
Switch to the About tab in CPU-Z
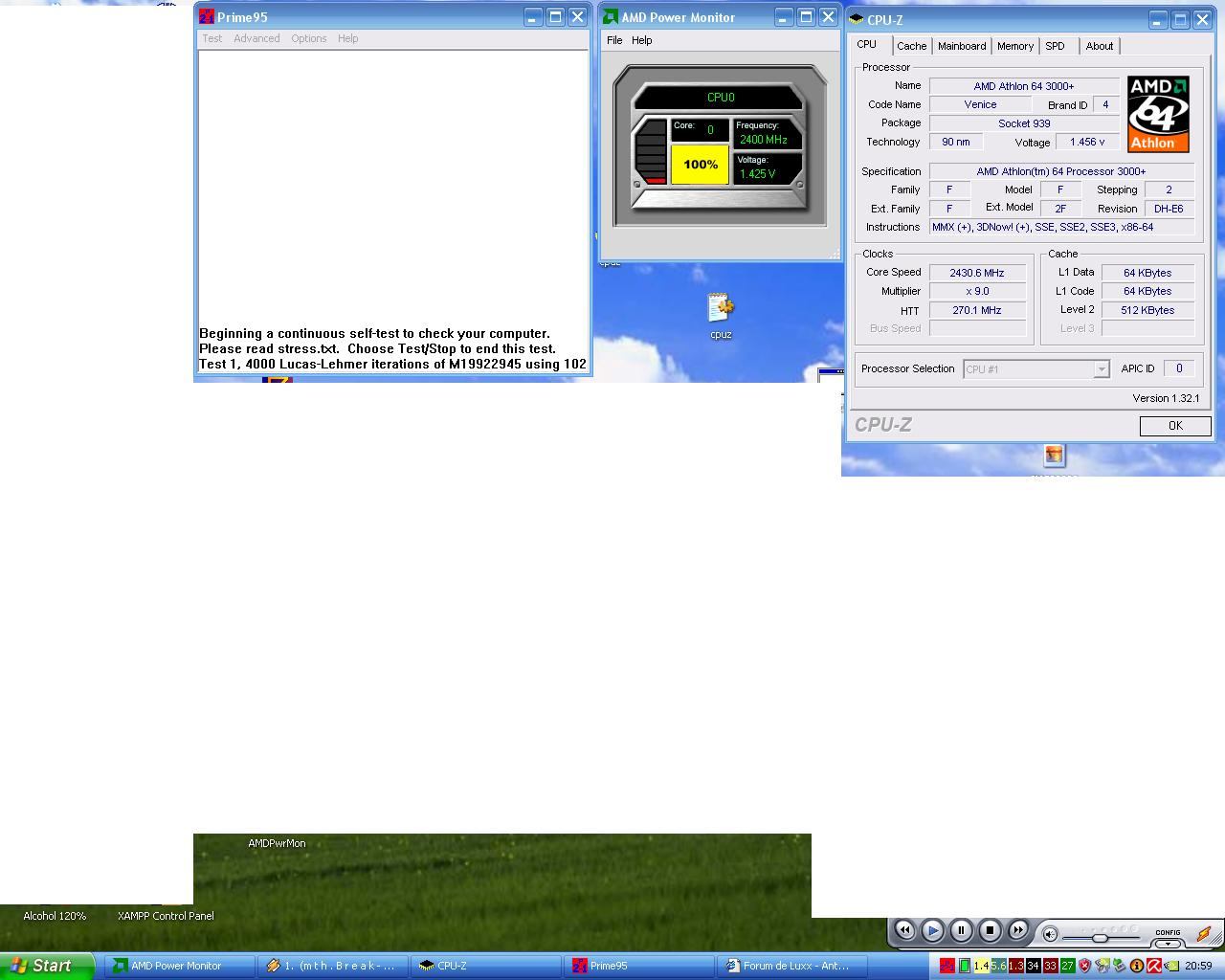pyautogui.click(x=1099, y=46)
